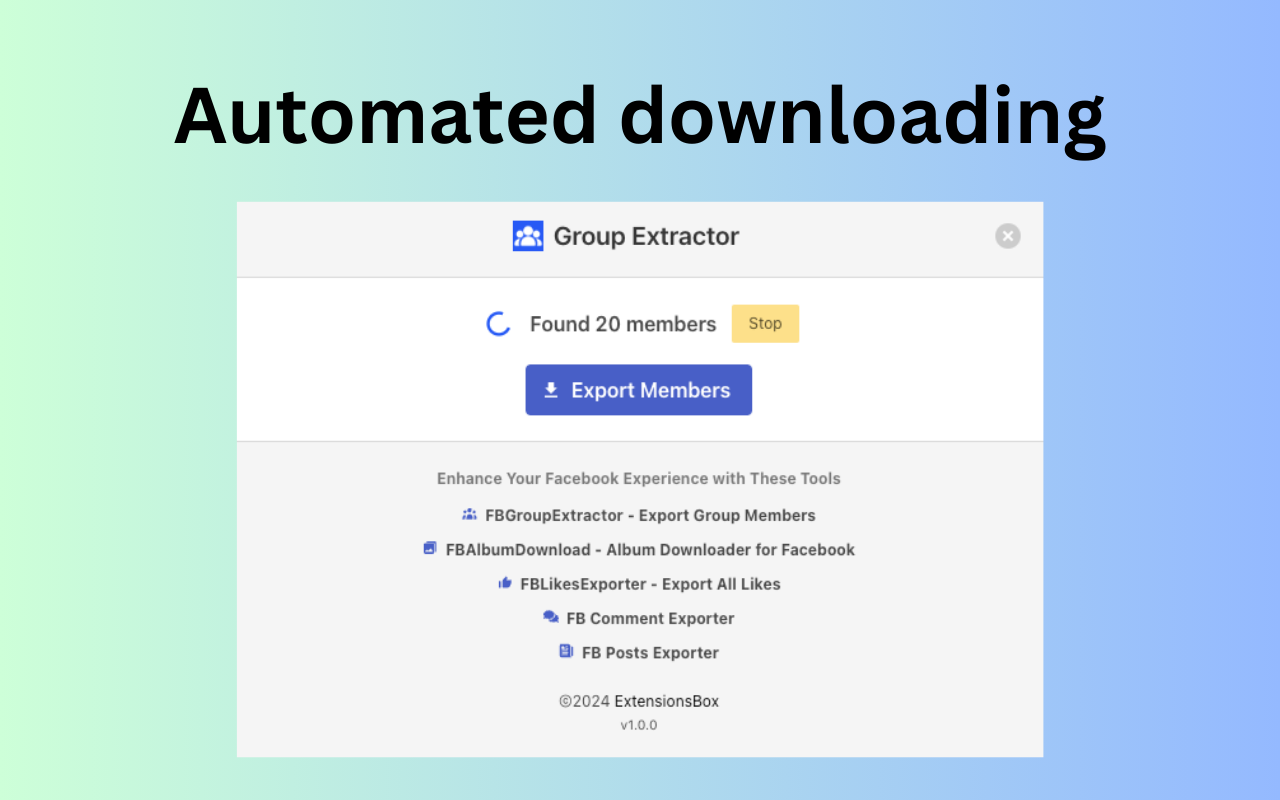Click the v1.0.0 version label
The width and height of the screenshot is (1280, 800).
pos(639,724)
